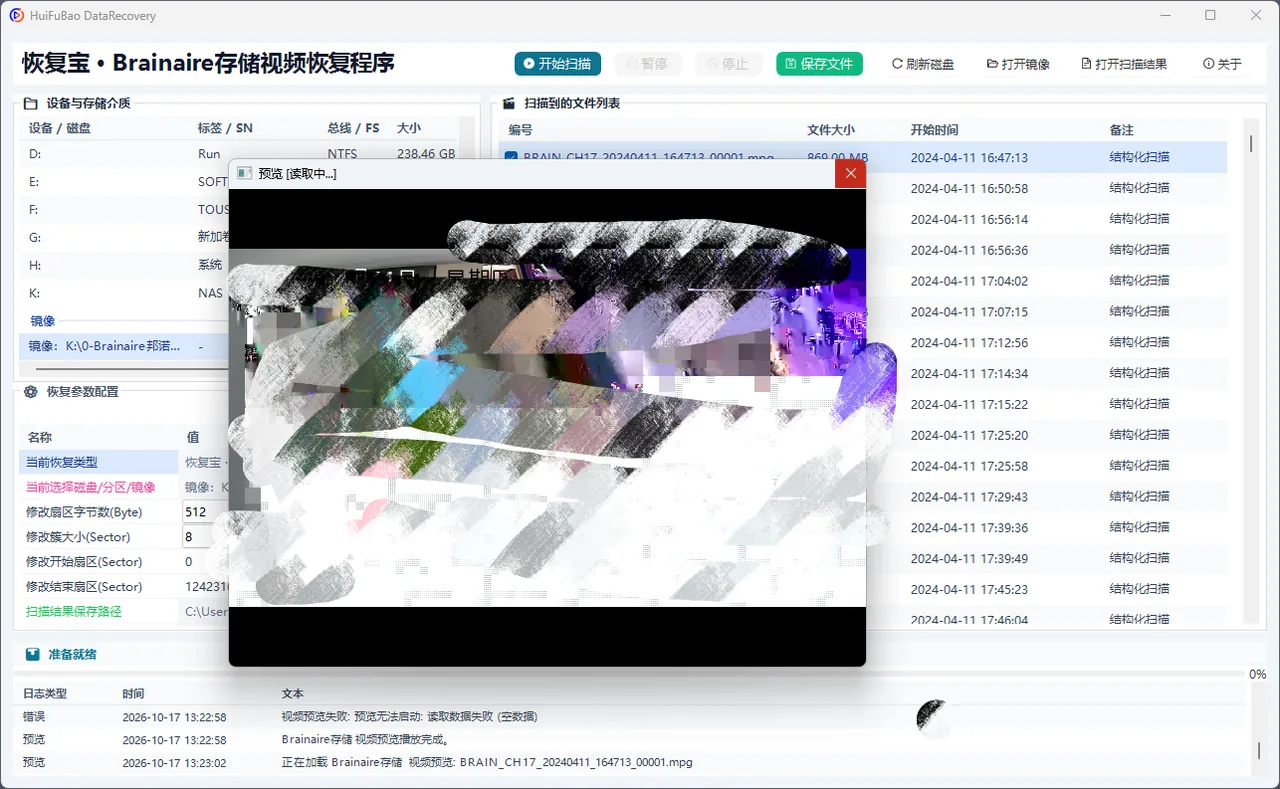The height and width of the screenshot is (789, 1280).
Task: Sort by the 备注 column header
Action: point(1121,130)
